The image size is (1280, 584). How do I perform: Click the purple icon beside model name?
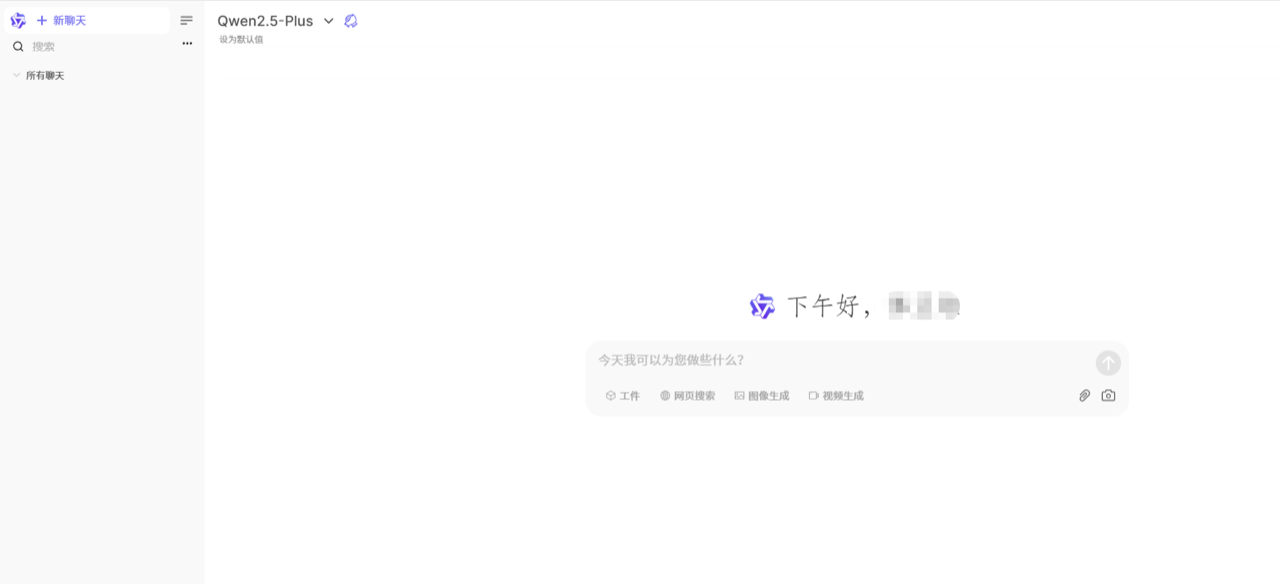click(x=351, y=21)
